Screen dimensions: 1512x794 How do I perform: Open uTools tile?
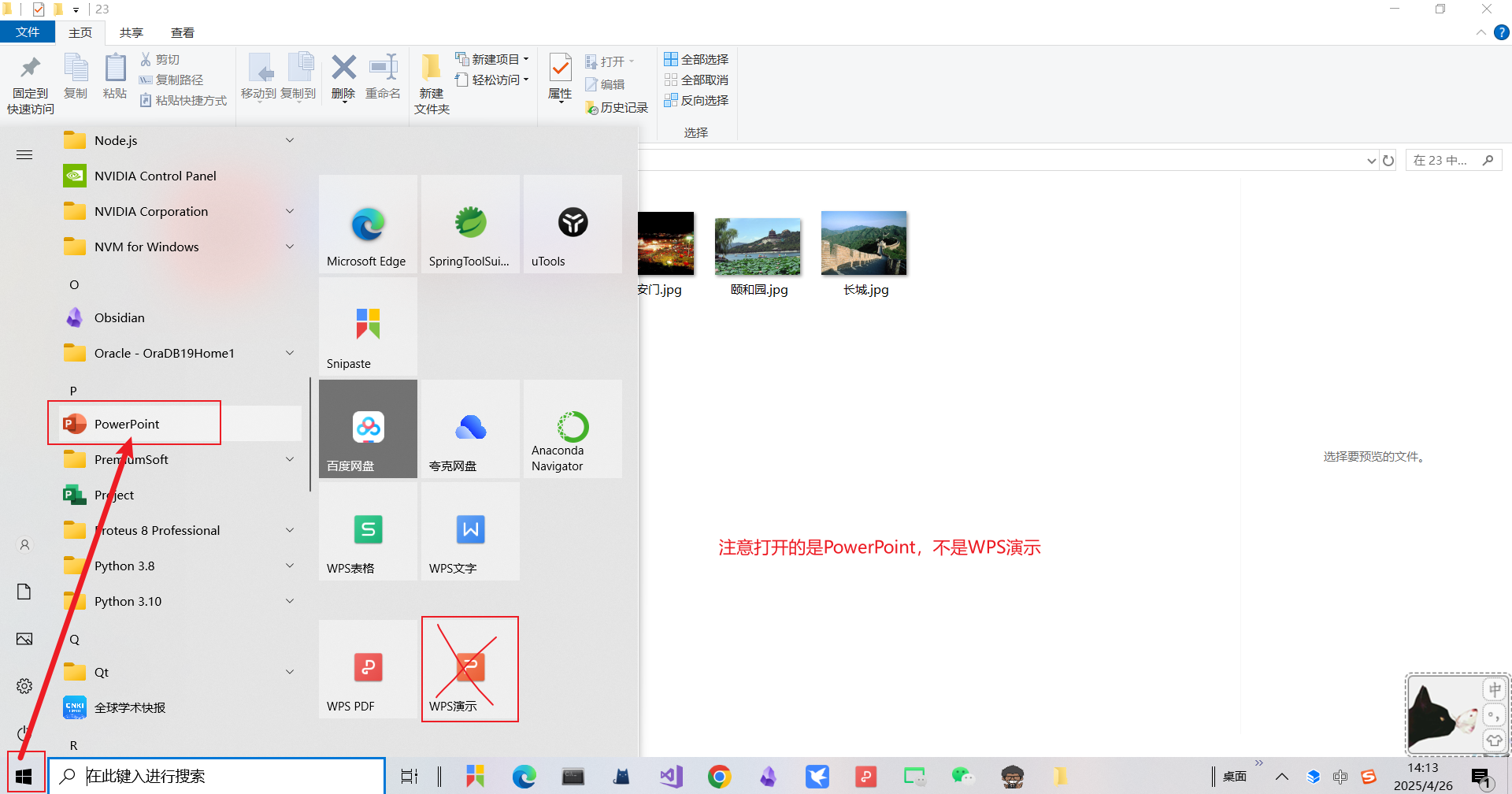click(x=573, y=224)
